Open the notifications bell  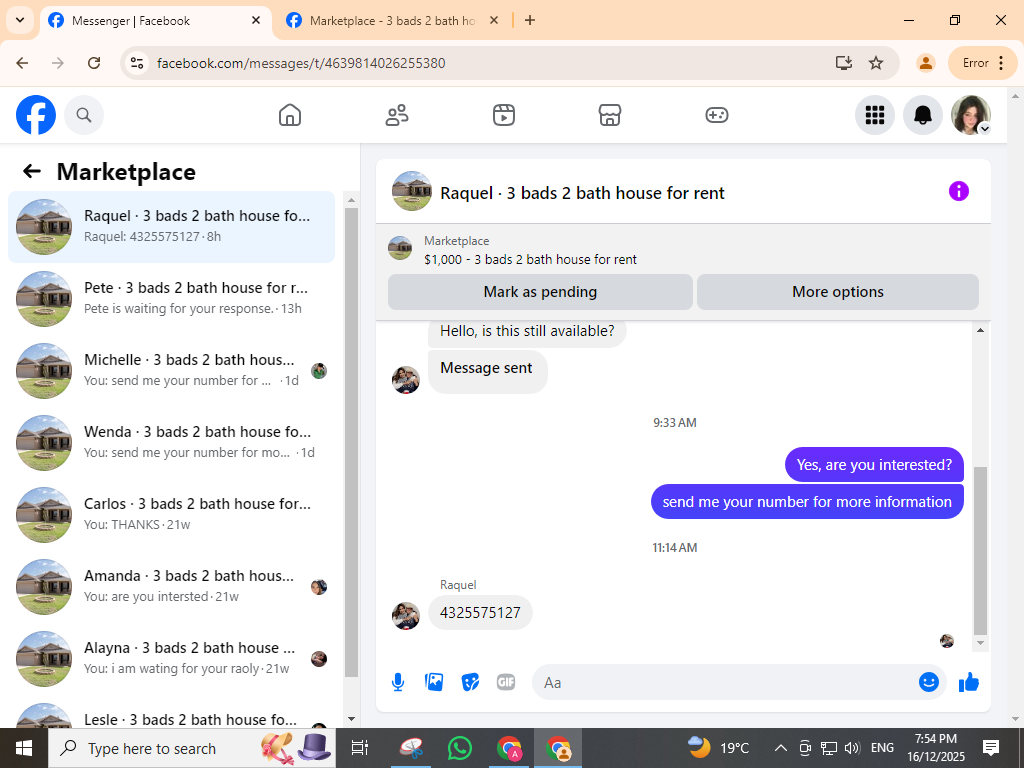pyautogui.click(x=923, y=115)
